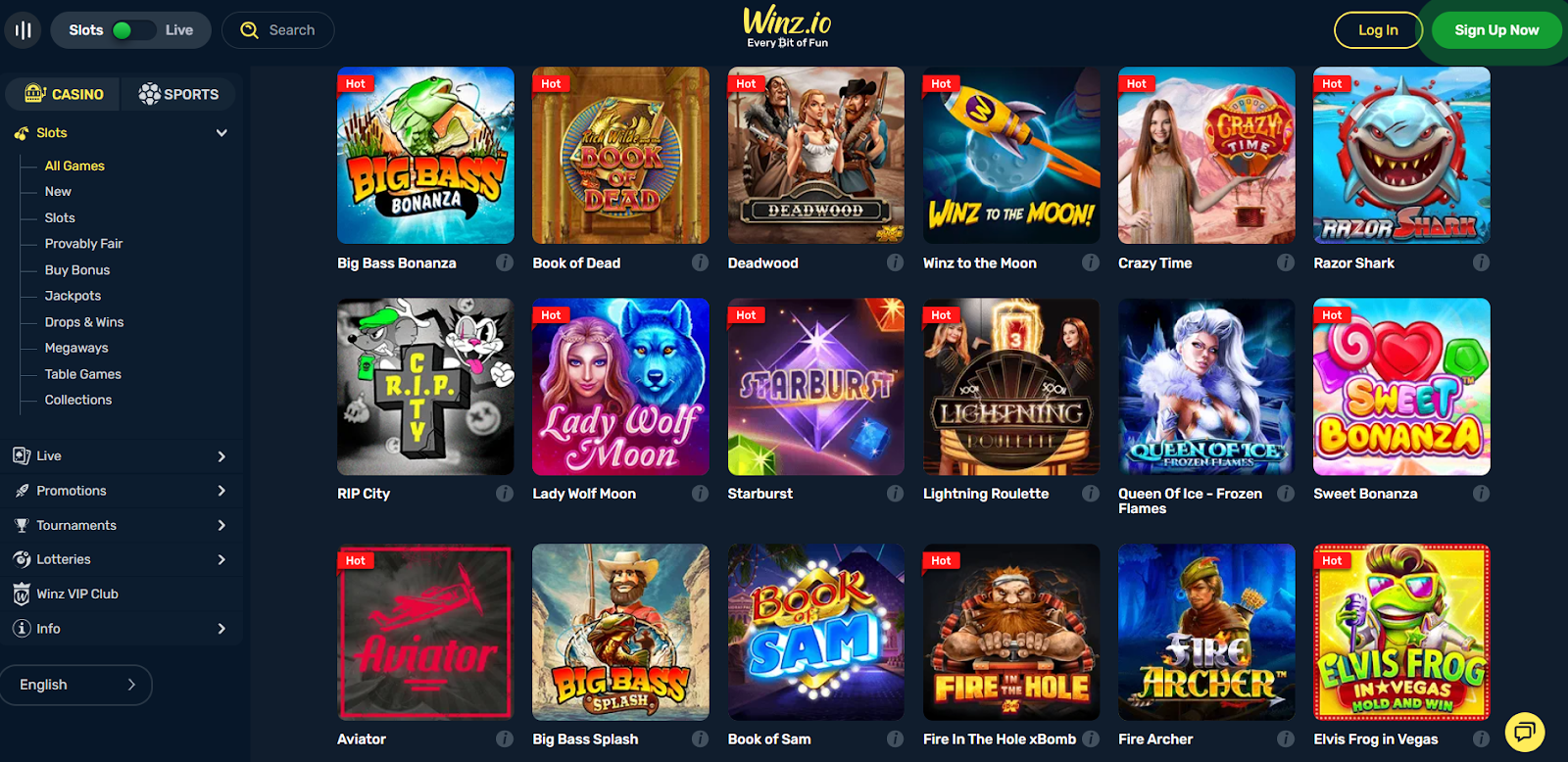The width and height of the screenshot is (1568, 762).
Task: Toggle the Slots/Live switch
Action: (x=131, y=30)
